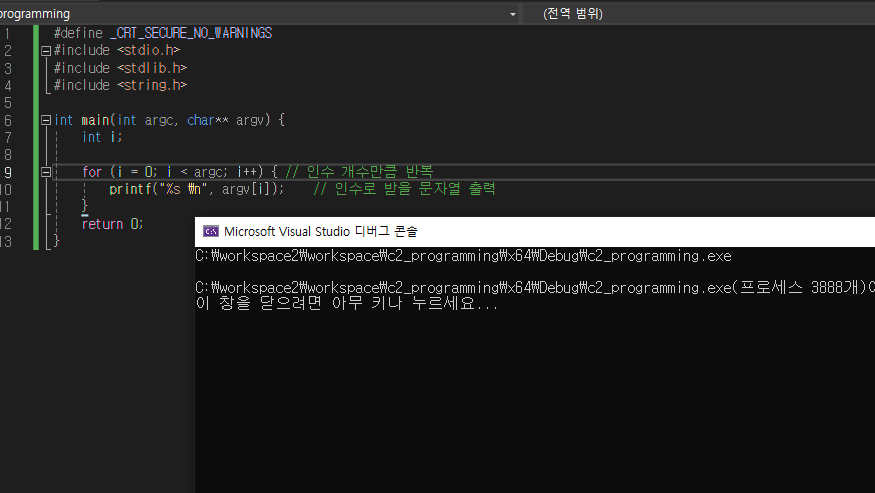Collapse the #include block expander
Viewport: 875px width, 493px height.
coord(46,51)
